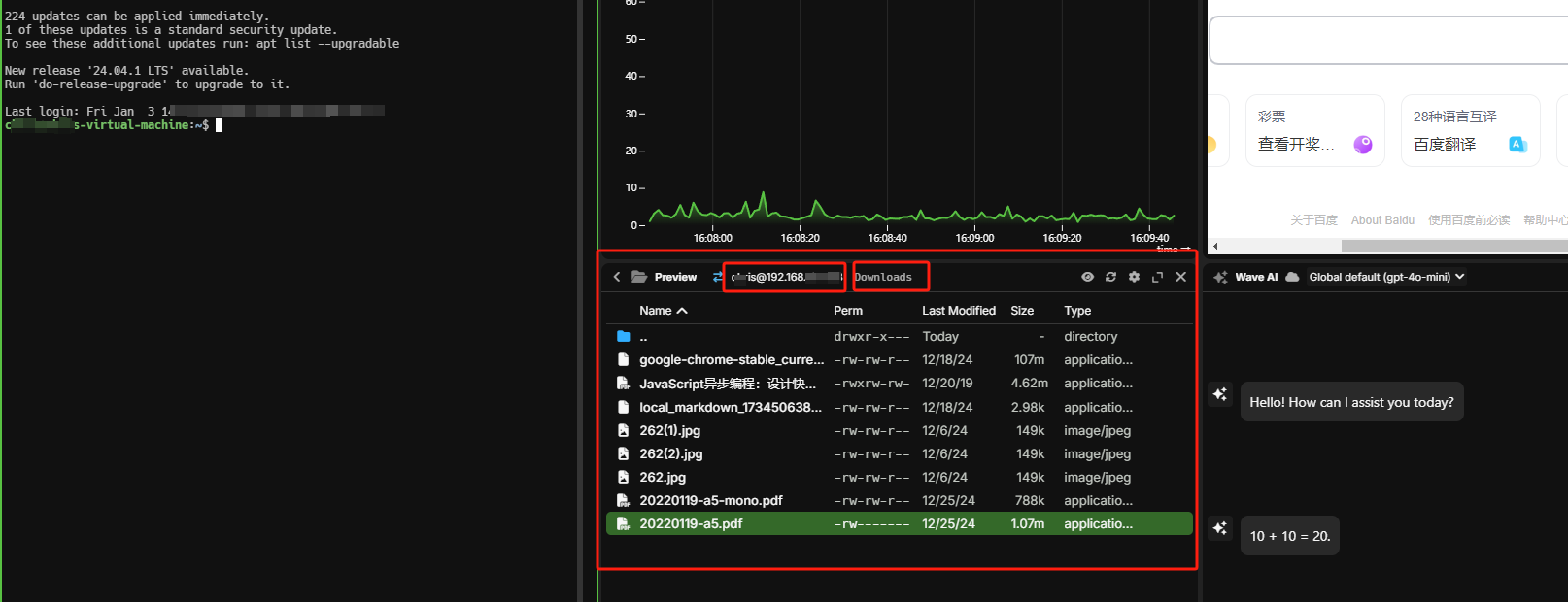
Task: Sort files by Last Modified column
Action: 958,311
